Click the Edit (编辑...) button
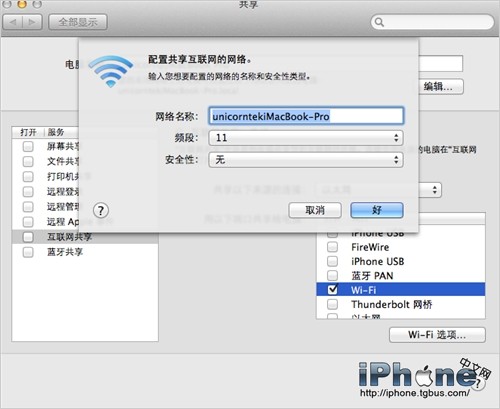 click(440, 87)
